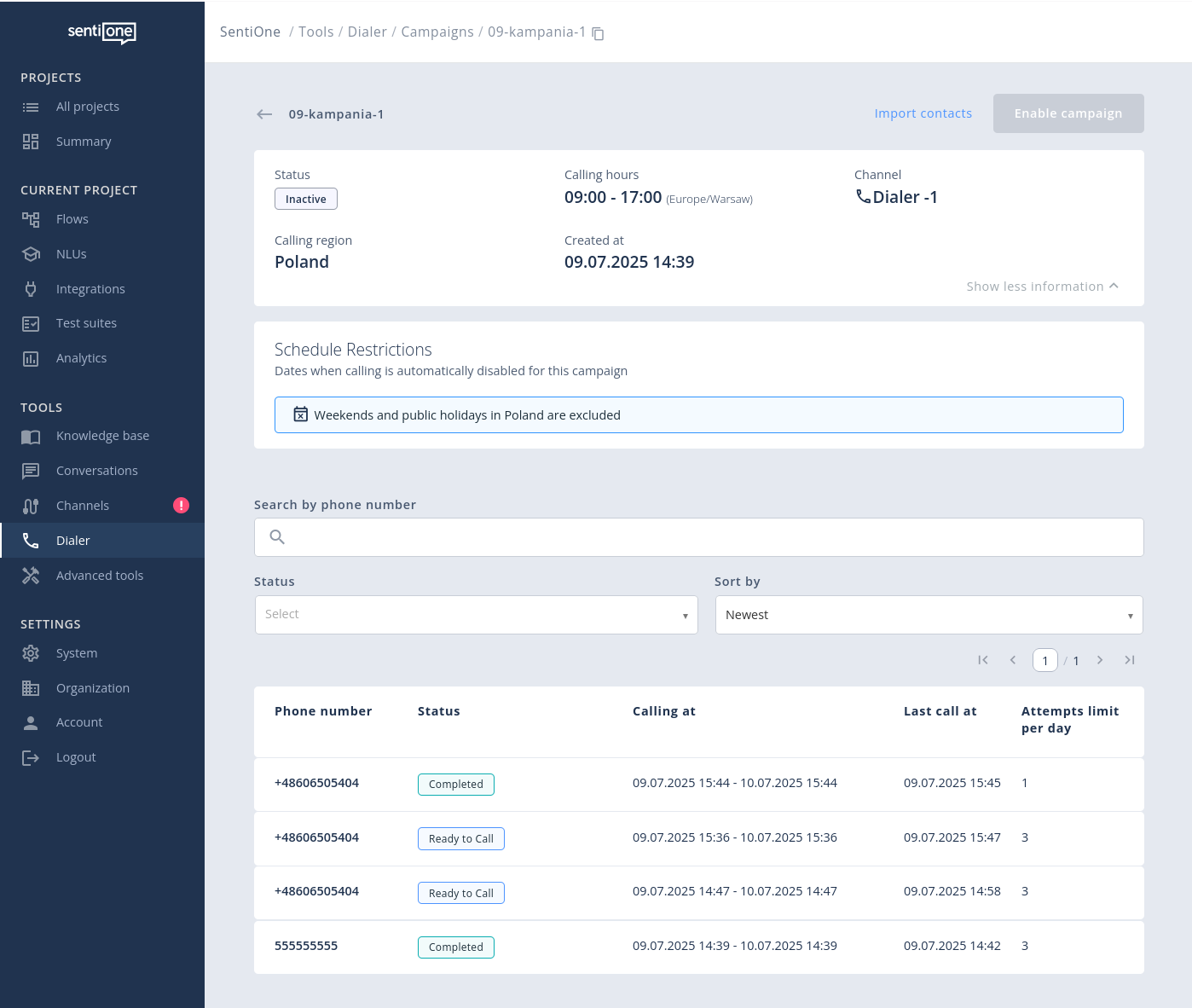1192x1008 pixels.
Task: Click Completed badge in the 15:44 row
Action: [x=456, y=784]
